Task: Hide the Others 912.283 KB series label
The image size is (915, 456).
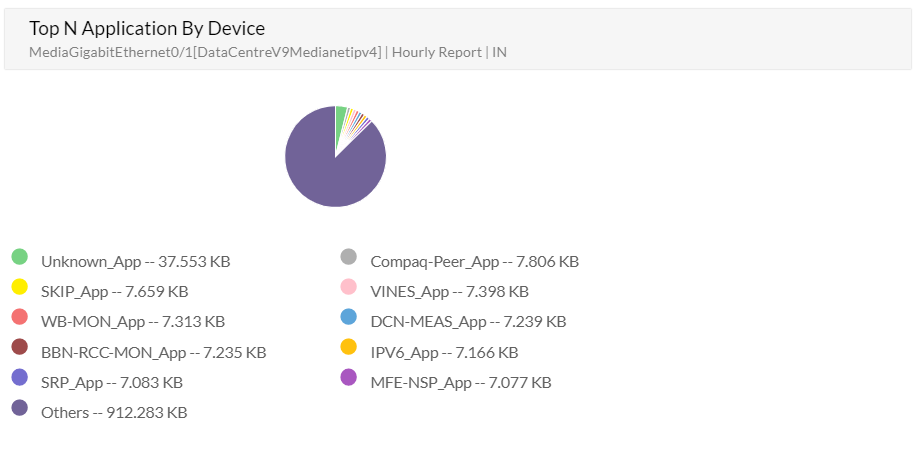Action: pyautogui.click(x=114, y=412)
